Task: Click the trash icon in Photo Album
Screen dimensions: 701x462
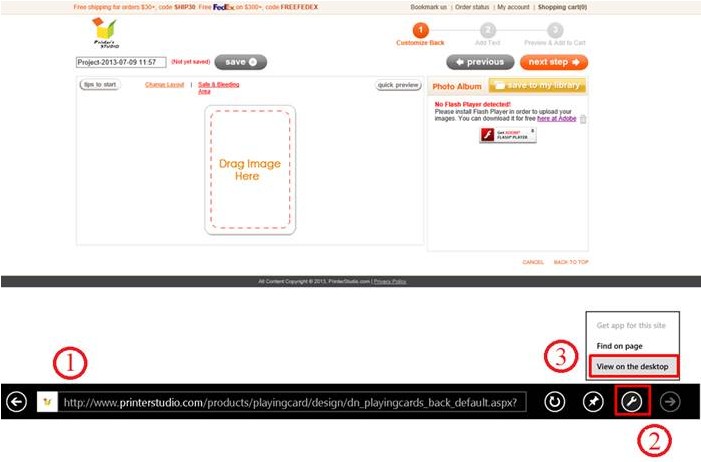Action: (x=583, y=119)
